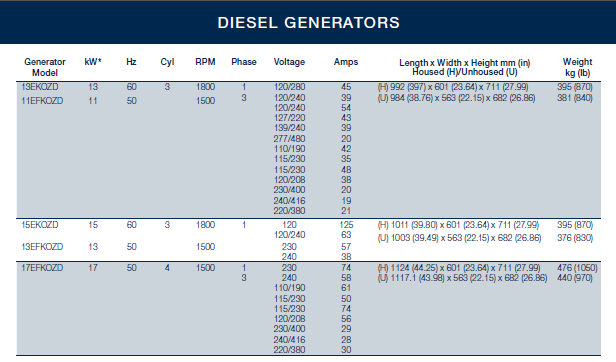Click the amps value 56

pyautogui.click(x=346, y=319)
